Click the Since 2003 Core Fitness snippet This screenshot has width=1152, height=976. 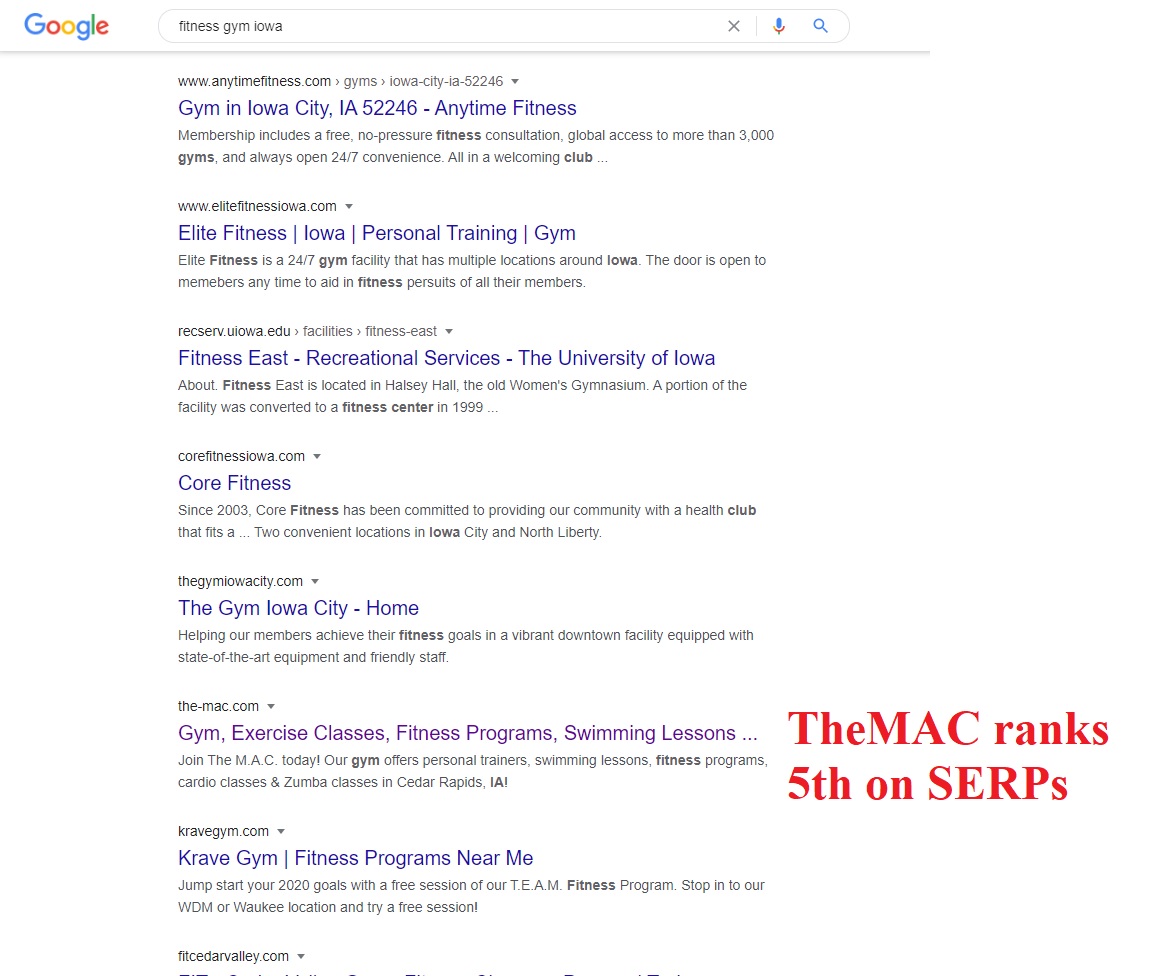(x=467, y=521)
